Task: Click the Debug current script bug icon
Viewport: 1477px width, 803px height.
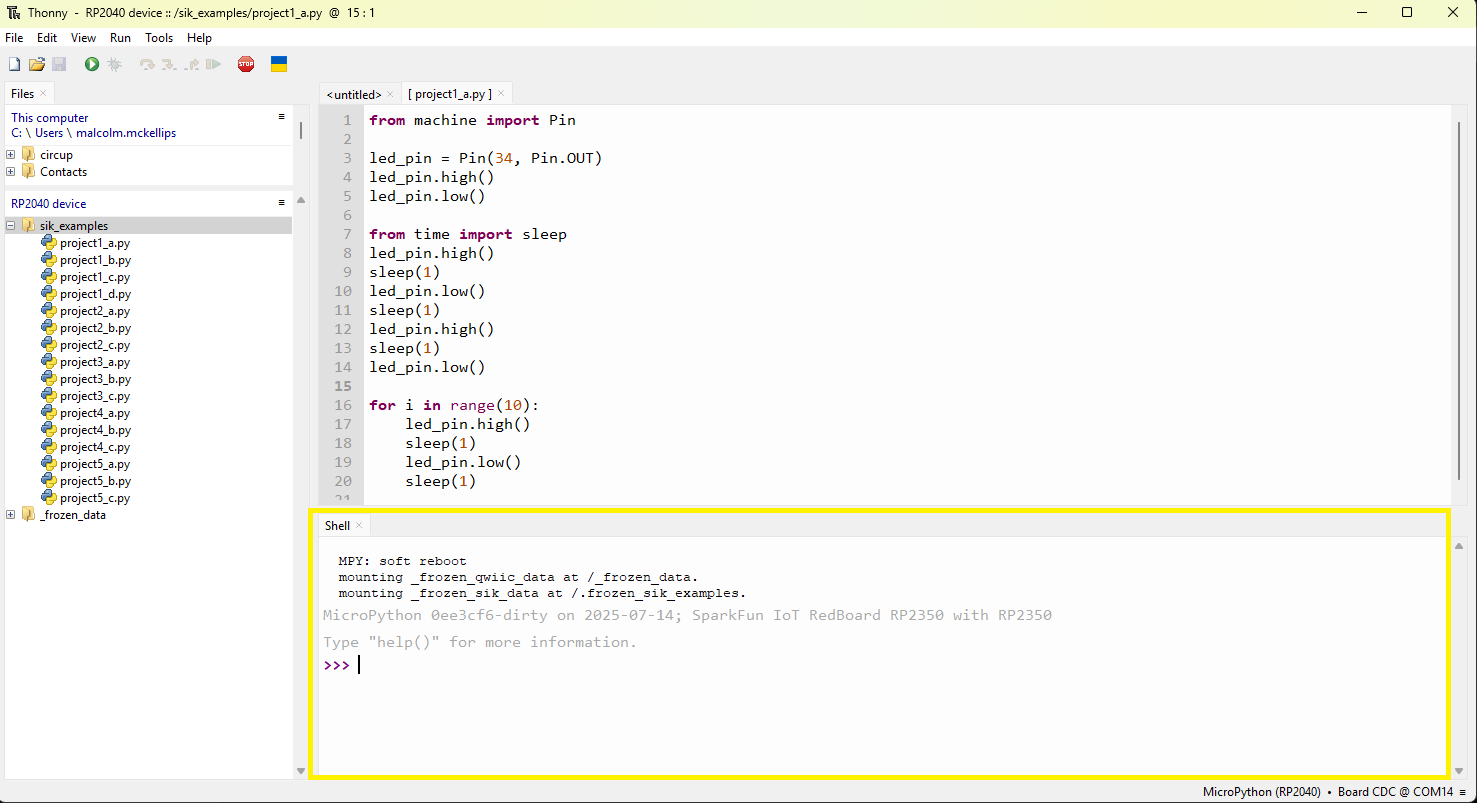Action: click(x=115, y=65)
